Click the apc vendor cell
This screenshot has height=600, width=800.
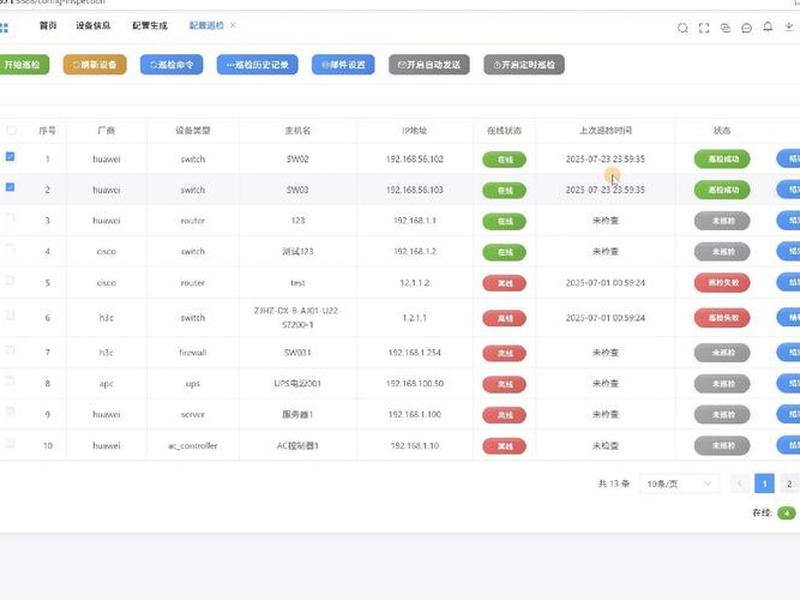[106, 384]
